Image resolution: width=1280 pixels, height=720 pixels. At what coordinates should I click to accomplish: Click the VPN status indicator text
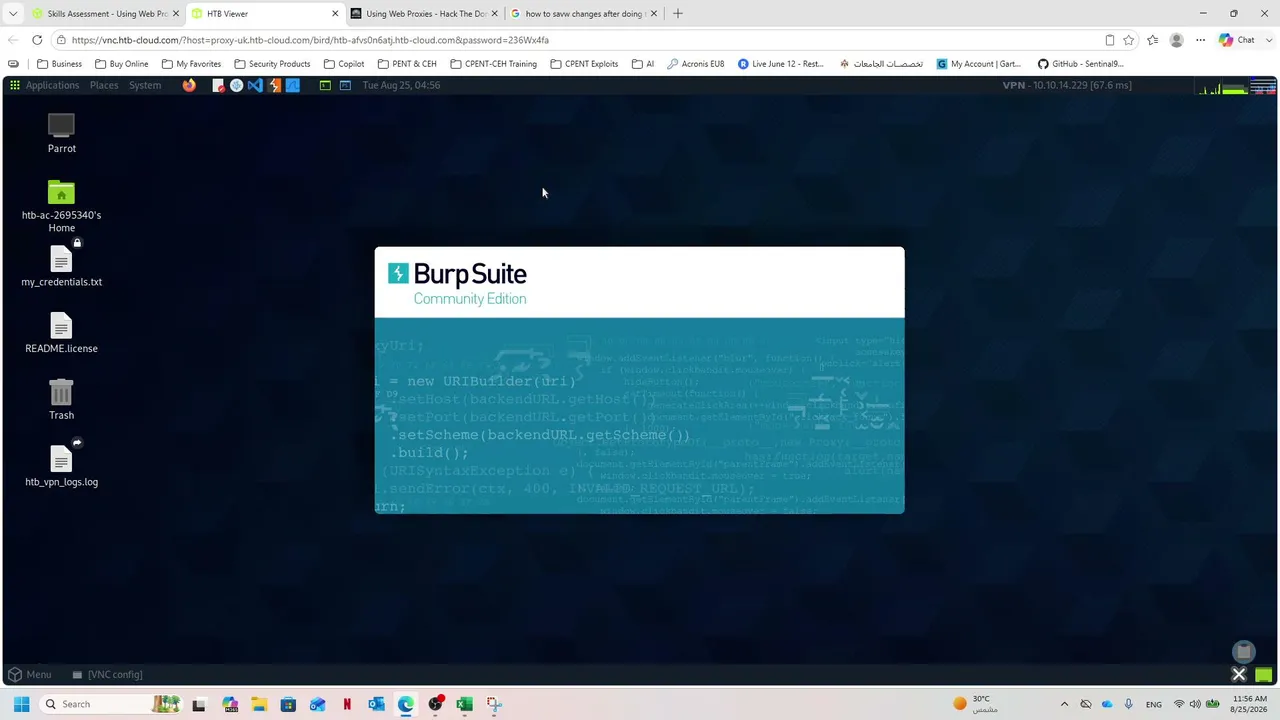pyautogui.click(x=1067, y=85)
